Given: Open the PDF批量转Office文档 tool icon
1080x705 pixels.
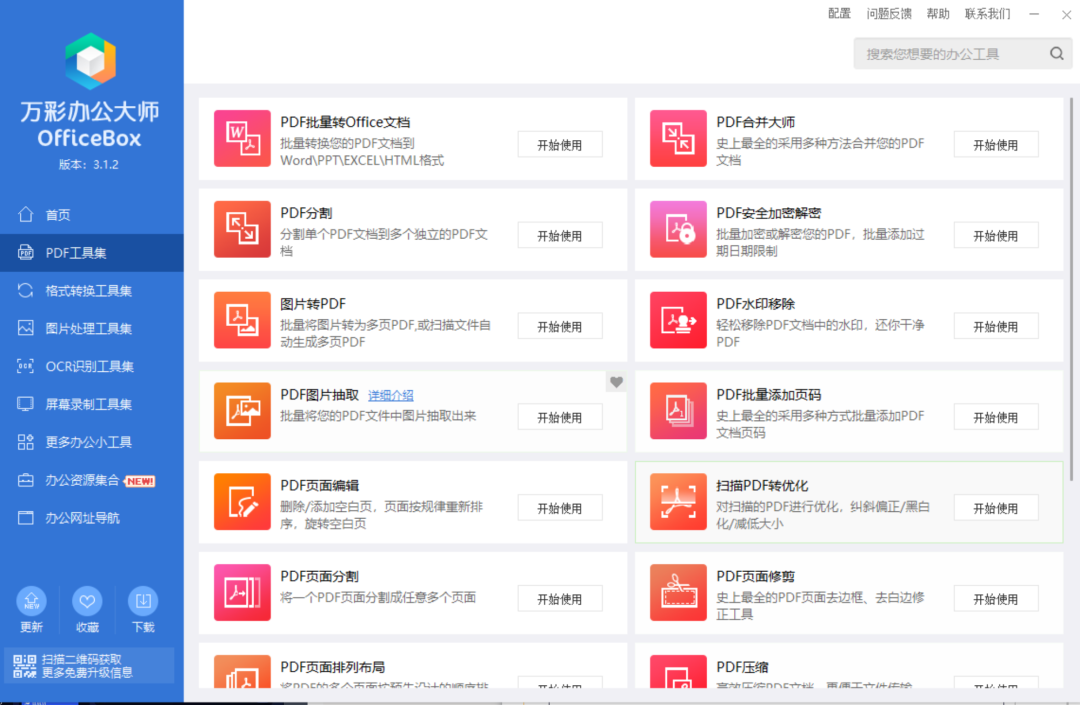Looking at the screenshot, I should pyautogui.click(x=241, y=138).
